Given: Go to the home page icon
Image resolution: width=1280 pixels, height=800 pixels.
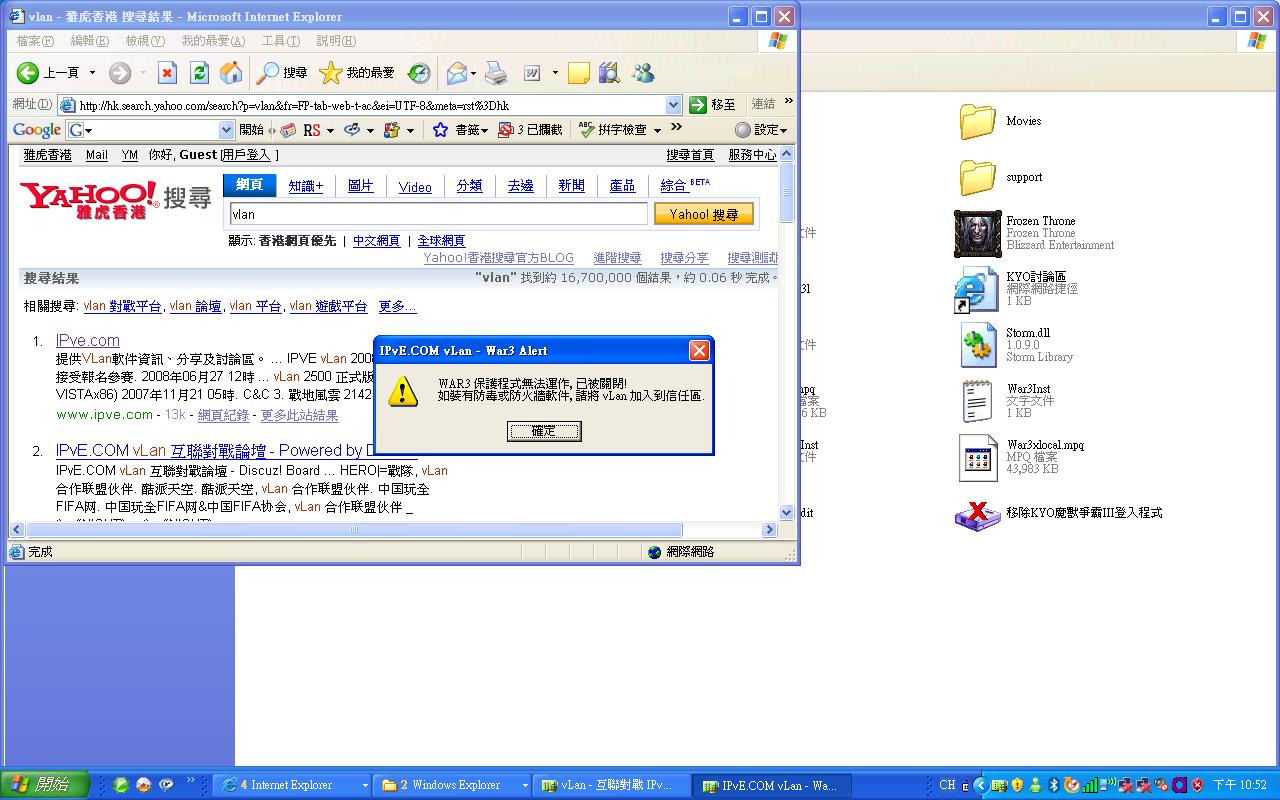Looking at the screenshot, I should [x=230, y=73].
